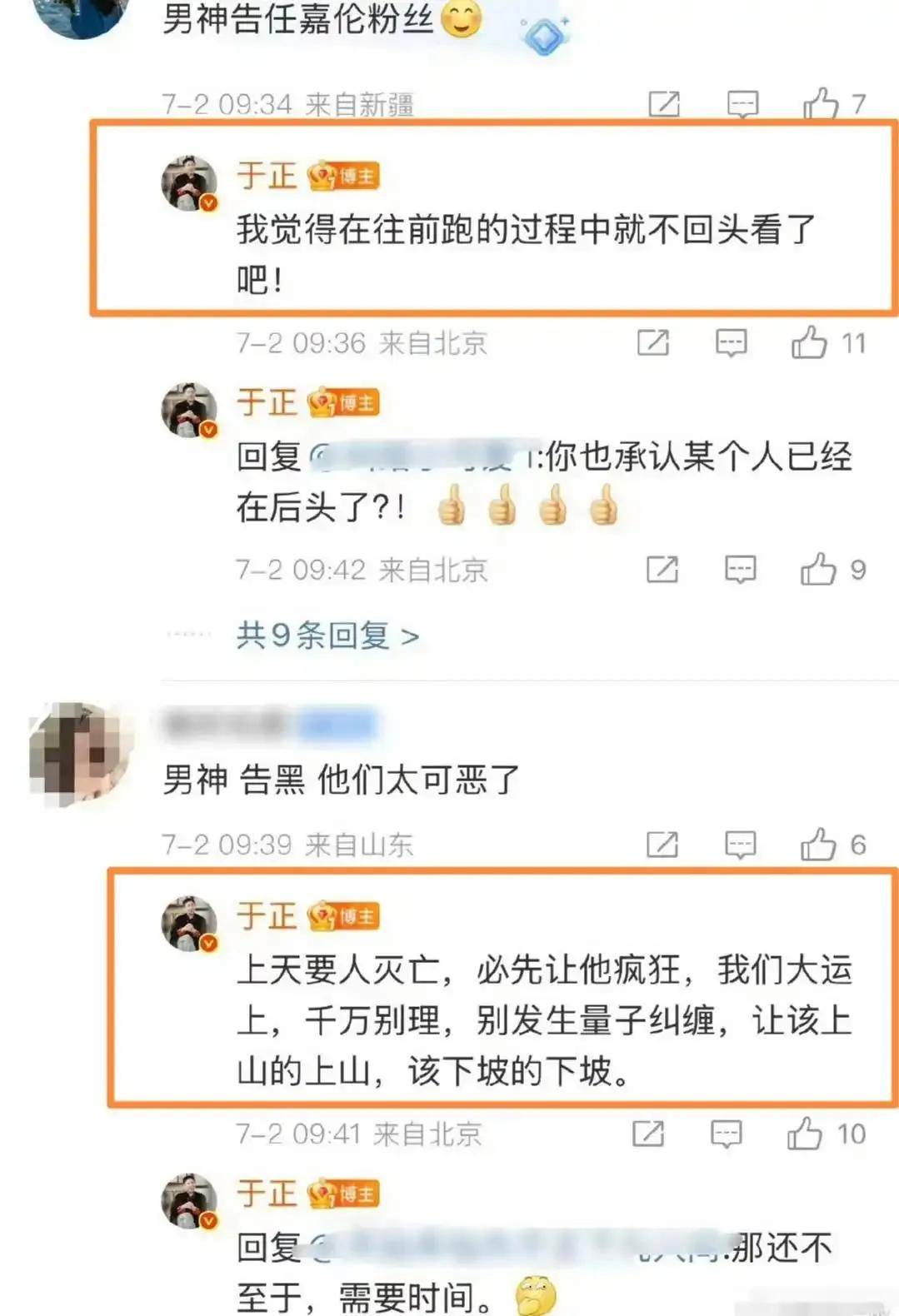Reply to the 09:39 comment from 山东
This screenshot has width=899, height=1316.
[740, 845]
